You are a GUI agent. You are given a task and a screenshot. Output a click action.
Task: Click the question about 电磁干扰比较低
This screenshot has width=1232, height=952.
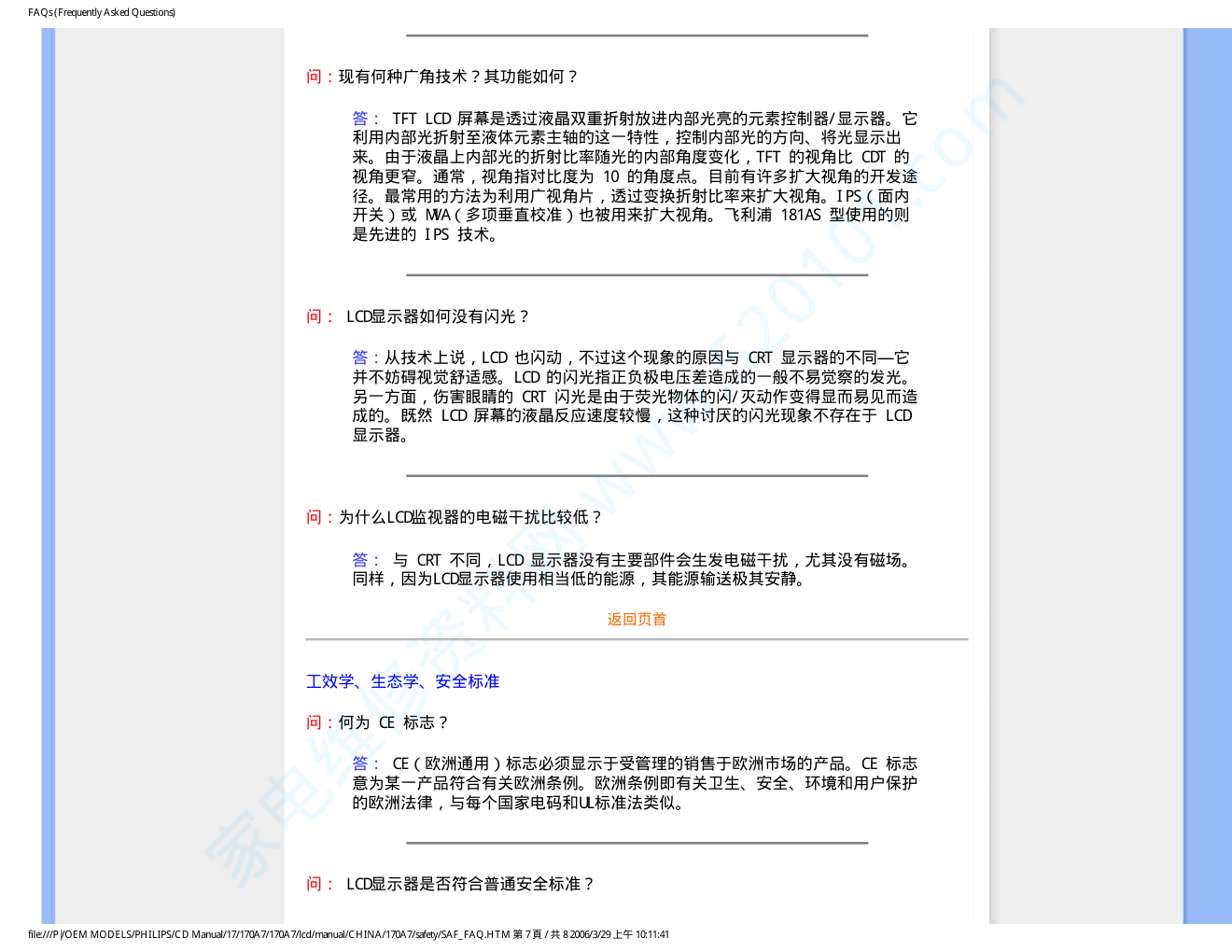[469, 517]
